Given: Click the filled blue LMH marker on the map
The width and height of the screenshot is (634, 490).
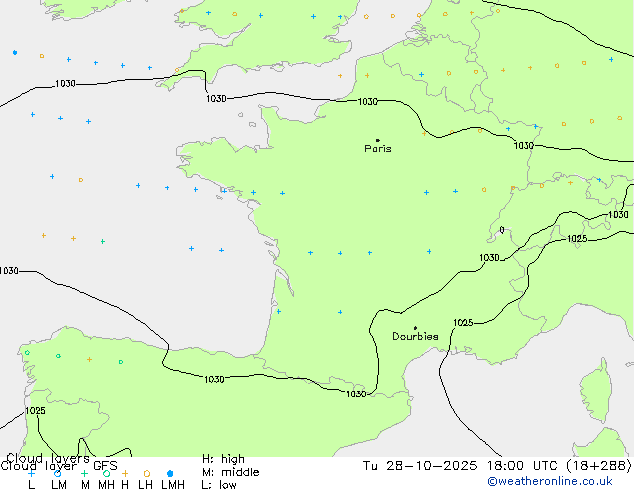Looking at the screenshot, I should [x=15, y=53].
